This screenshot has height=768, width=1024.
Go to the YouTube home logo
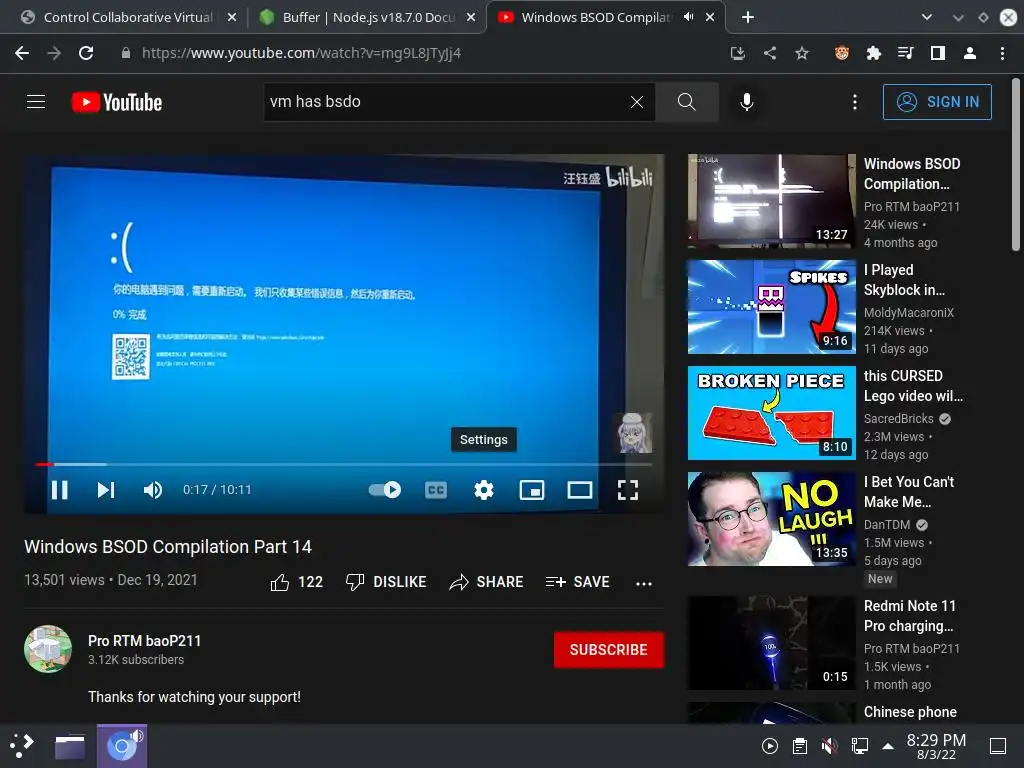117,102
